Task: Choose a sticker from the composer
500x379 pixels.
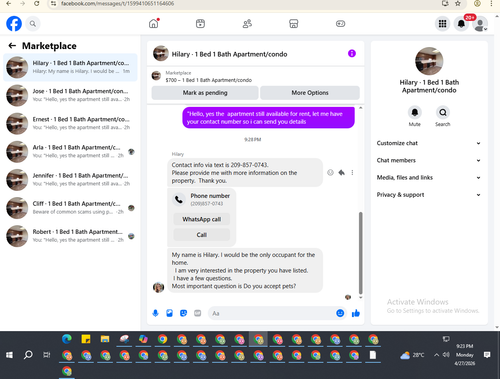Action: point(183,313)
